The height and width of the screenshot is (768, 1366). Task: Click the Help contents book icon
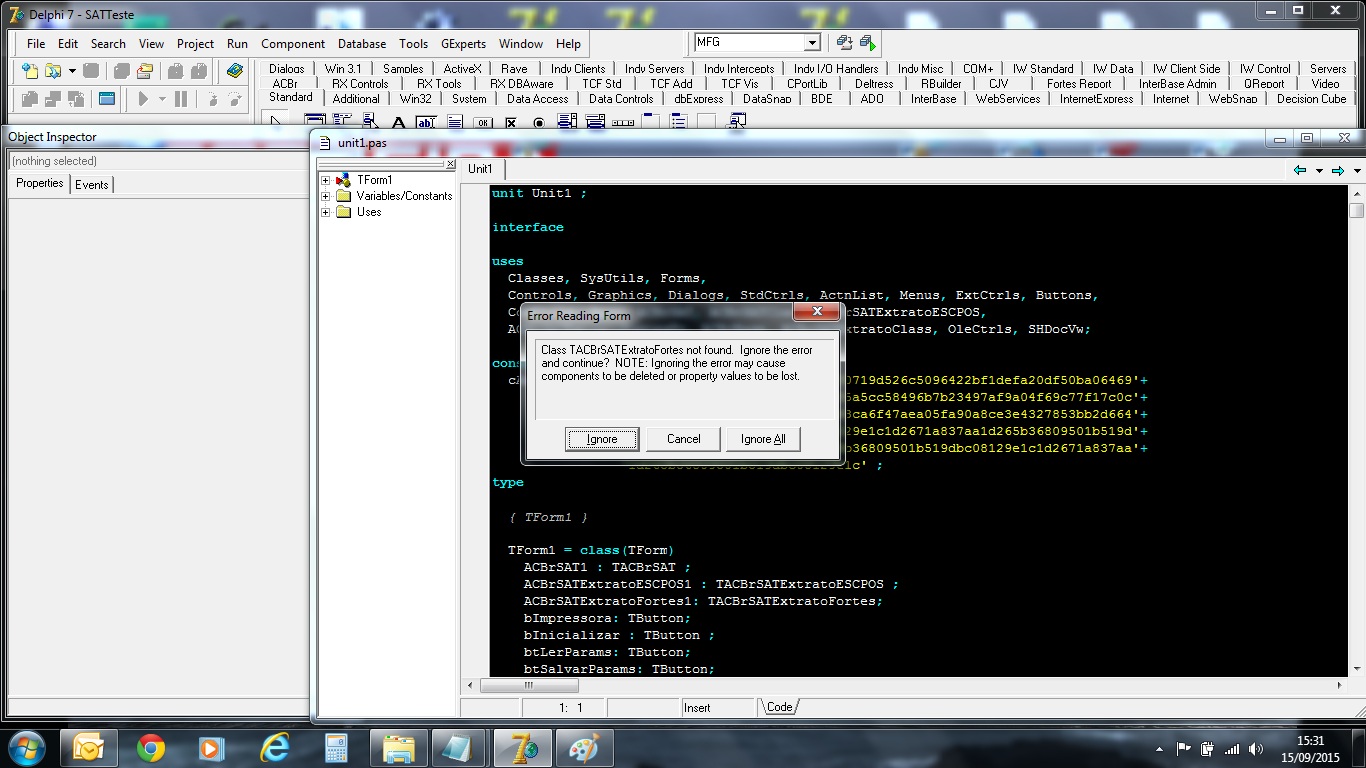(x=235, y=71)
